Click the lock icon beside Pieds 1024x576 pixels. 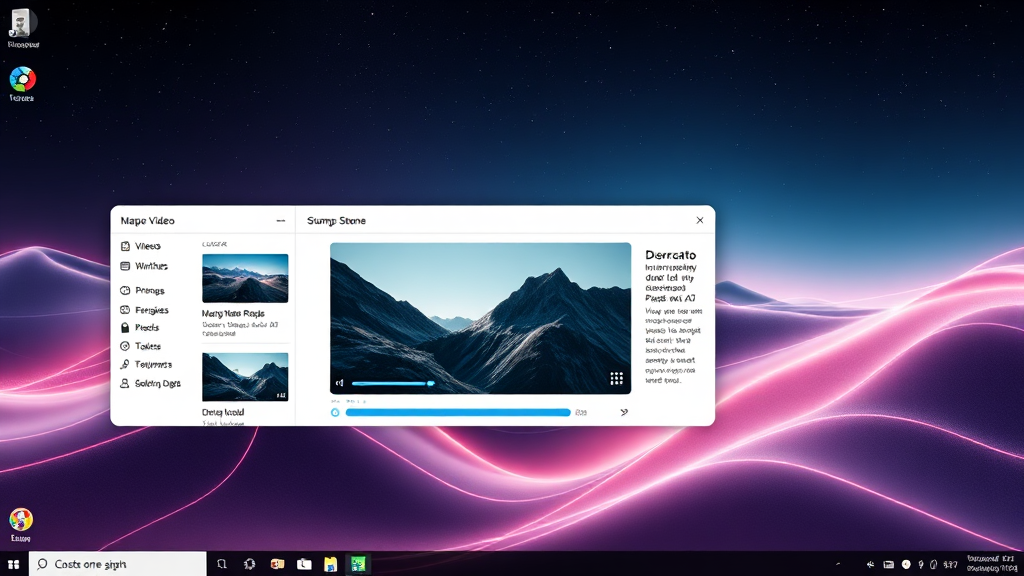[x=125, y=328]
